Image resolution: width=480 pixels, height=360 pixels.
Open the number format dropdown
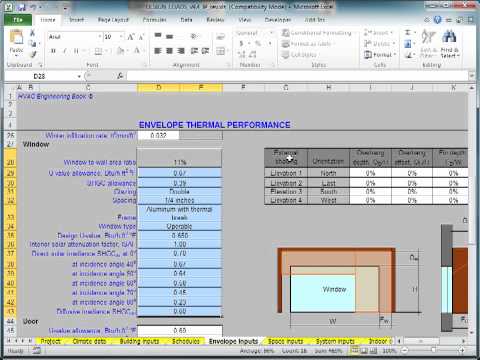pyautogui.click(x=271, y=33)
